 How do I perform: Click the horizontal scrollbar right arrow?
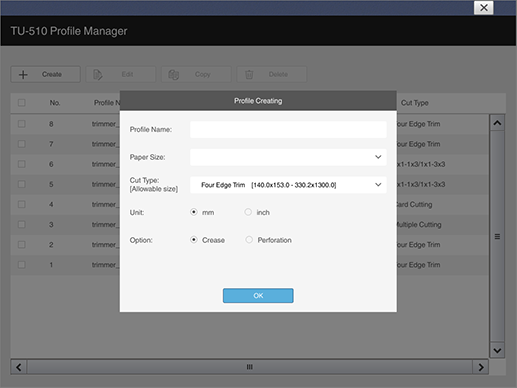481,367
